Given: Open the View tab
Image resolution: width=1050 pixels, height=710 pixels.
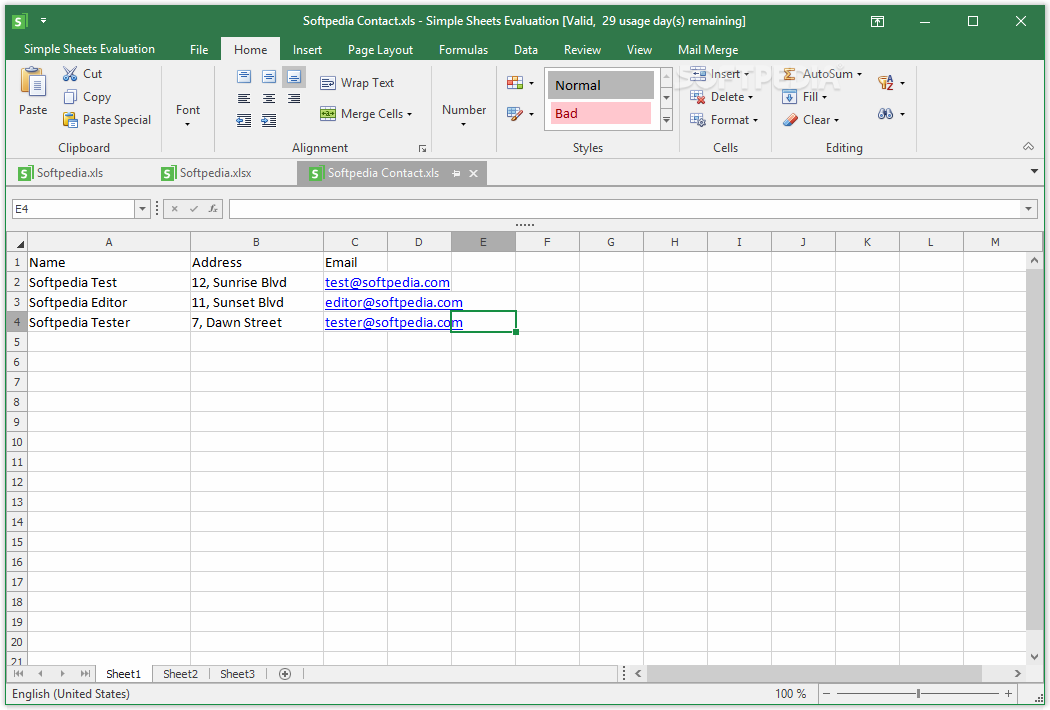Looking at the screenshot, I should click(639, 50).
